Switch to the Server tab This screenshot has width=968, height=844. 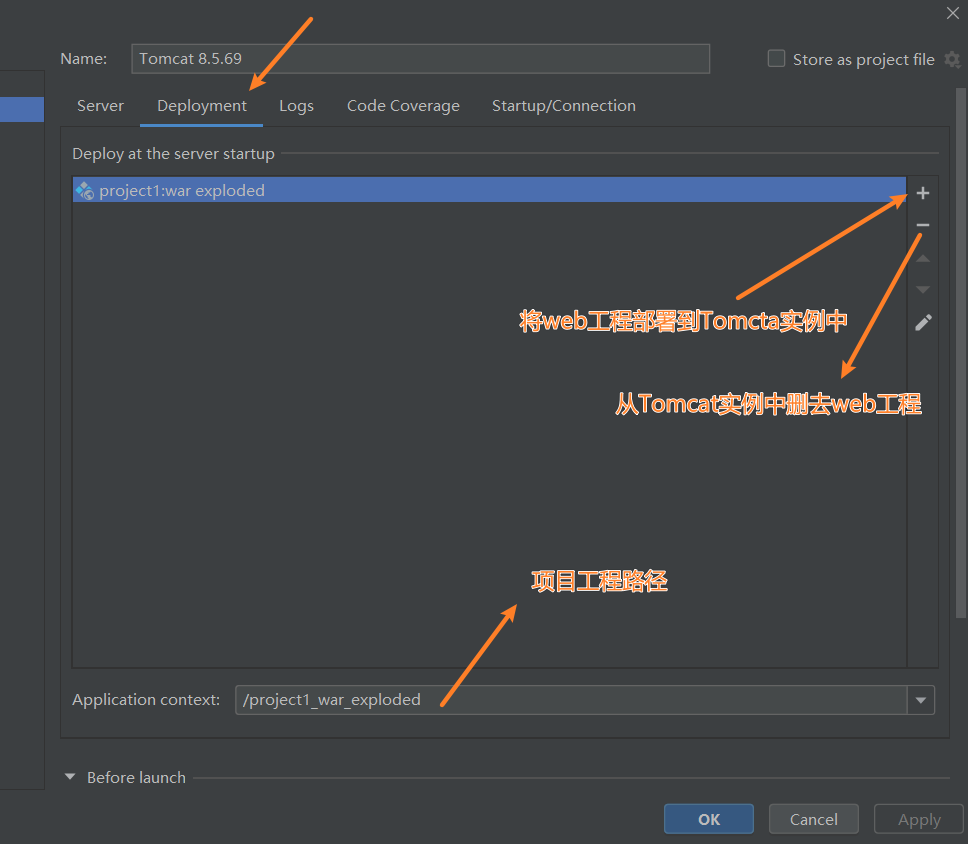point(100,106)
